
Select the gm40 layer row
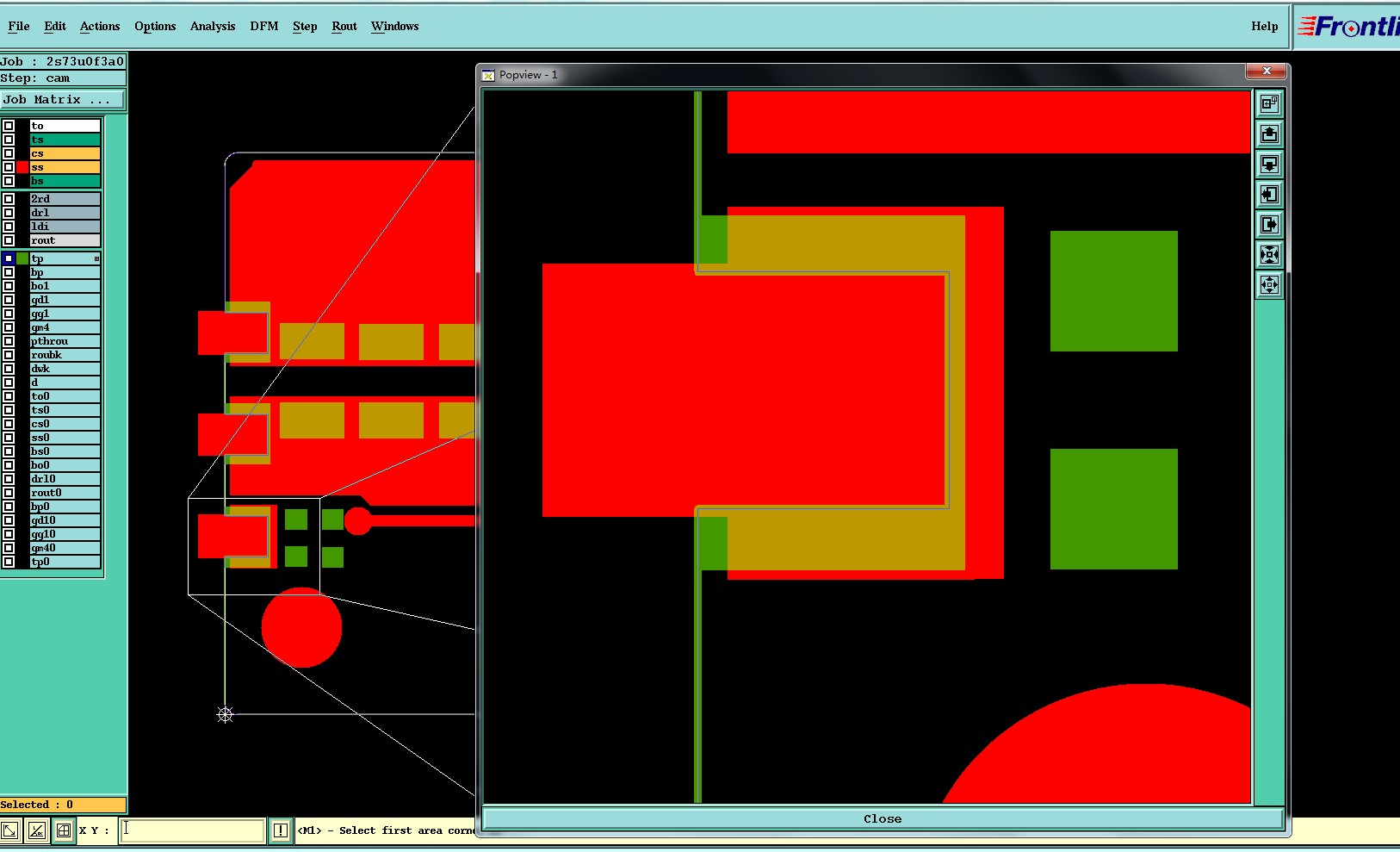point(65,548)
